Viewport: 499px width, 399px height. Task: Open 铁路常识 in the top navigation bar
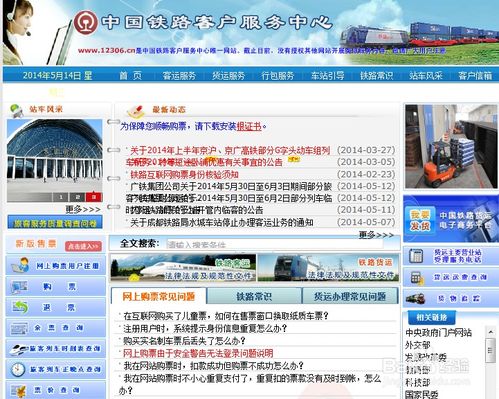coord(376,76)
